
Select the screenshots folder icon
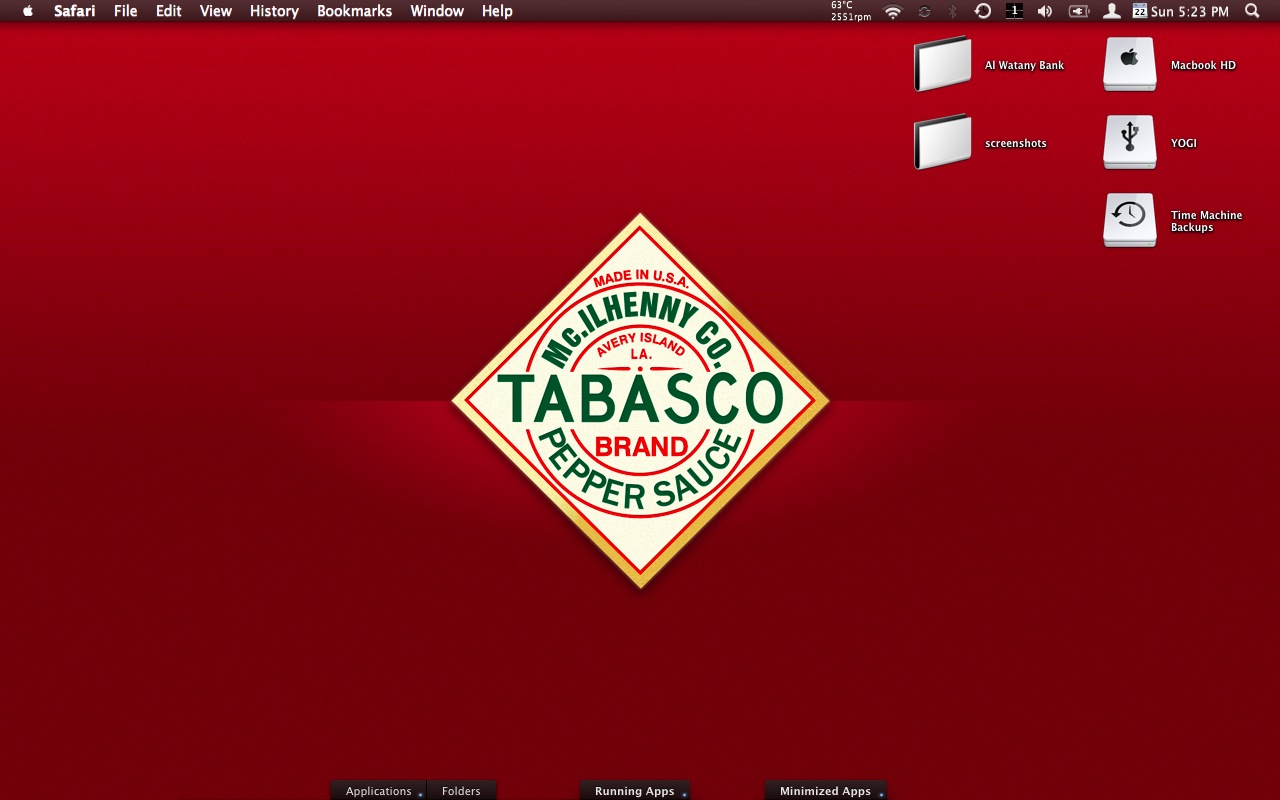click(943, 142)
